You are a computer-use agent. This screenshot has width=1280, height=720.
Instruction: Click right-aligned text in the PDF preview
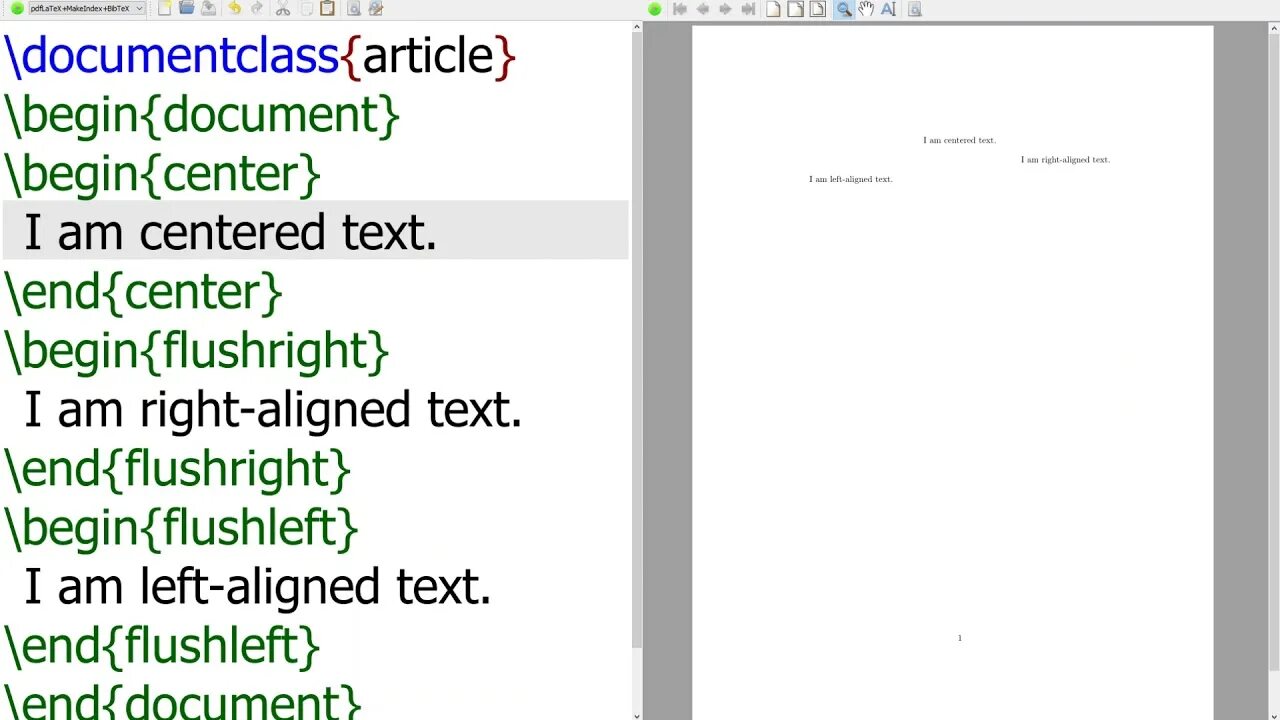(x=1065, y=160)
